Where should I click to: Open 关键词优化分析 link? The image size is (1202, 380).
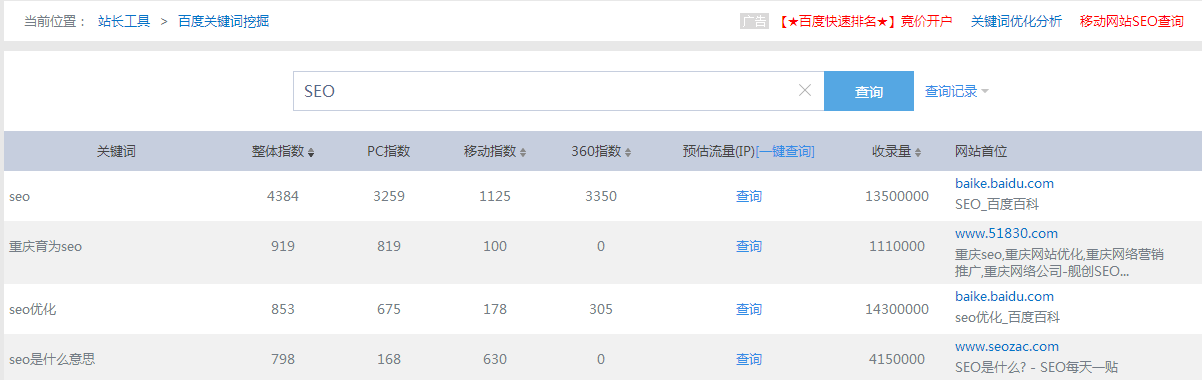click(x=1016, y=21)
